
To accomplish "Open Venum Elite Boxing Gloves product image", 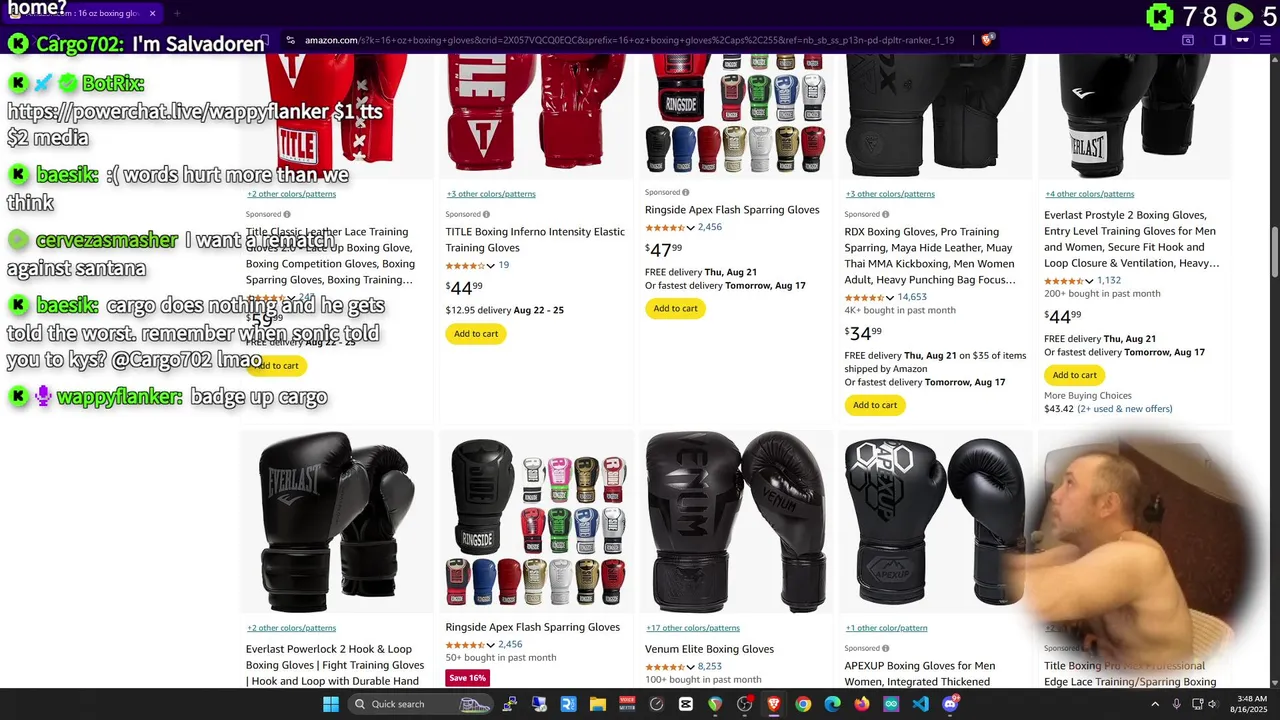I will 736,522.
